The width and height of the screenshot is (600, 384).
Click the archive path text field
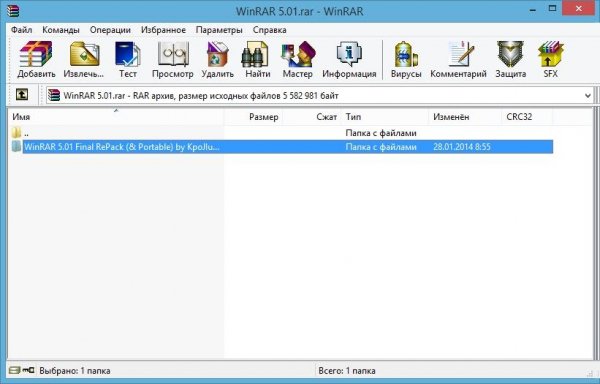[320, 96]
